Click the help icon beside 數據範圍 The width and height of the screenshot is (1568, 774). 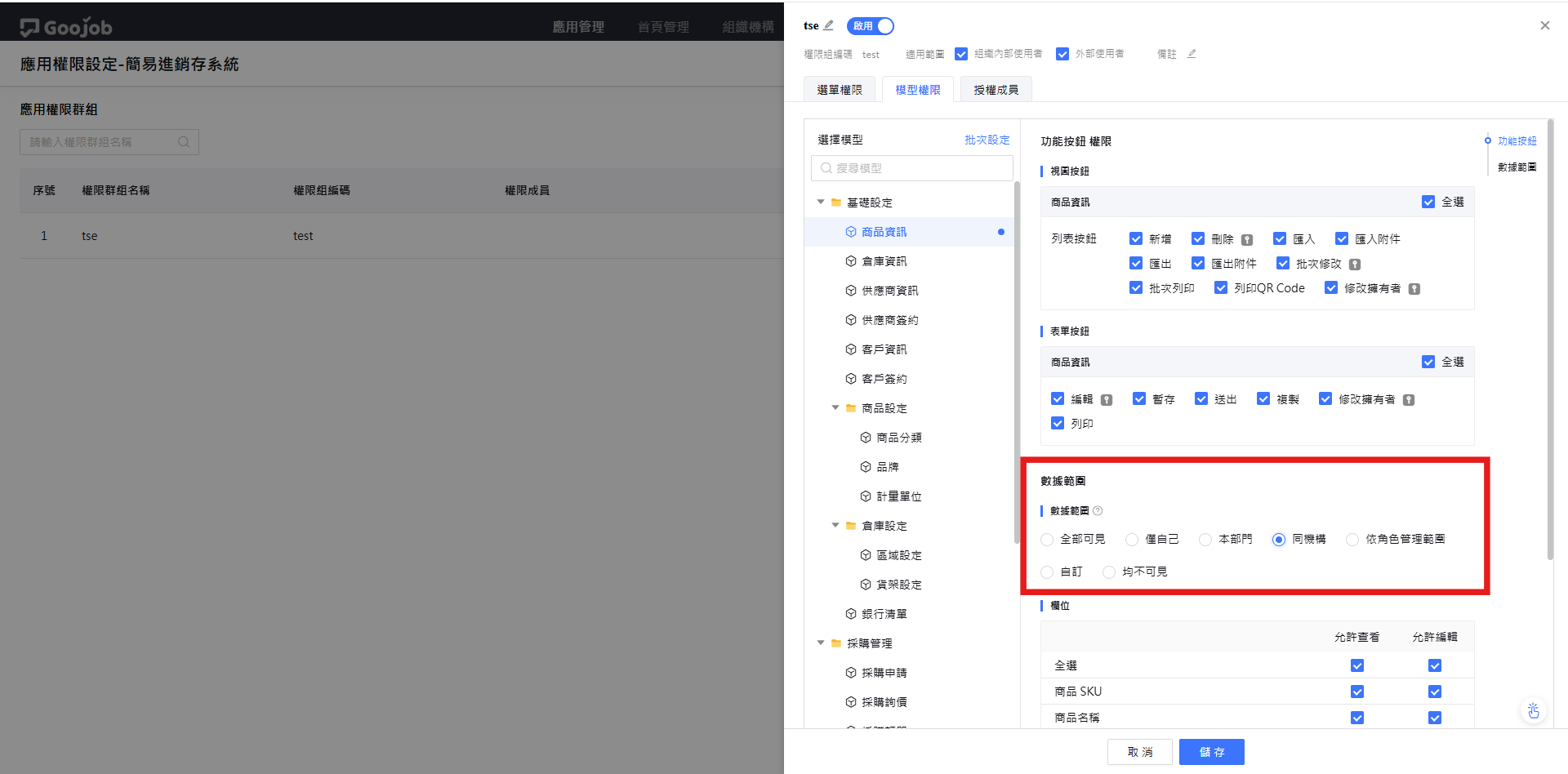click(1098, 511)
